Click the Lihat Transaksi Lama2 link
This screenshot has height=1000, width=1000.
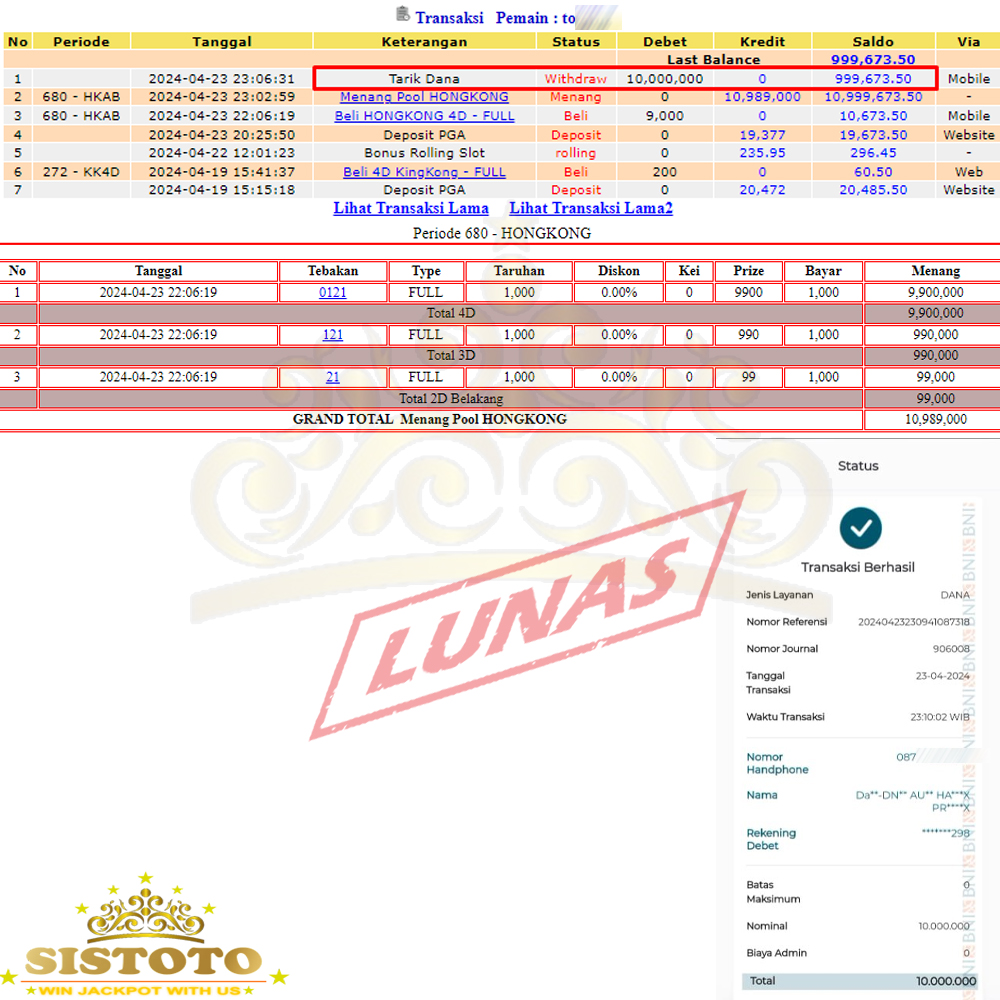pos(591,208)
